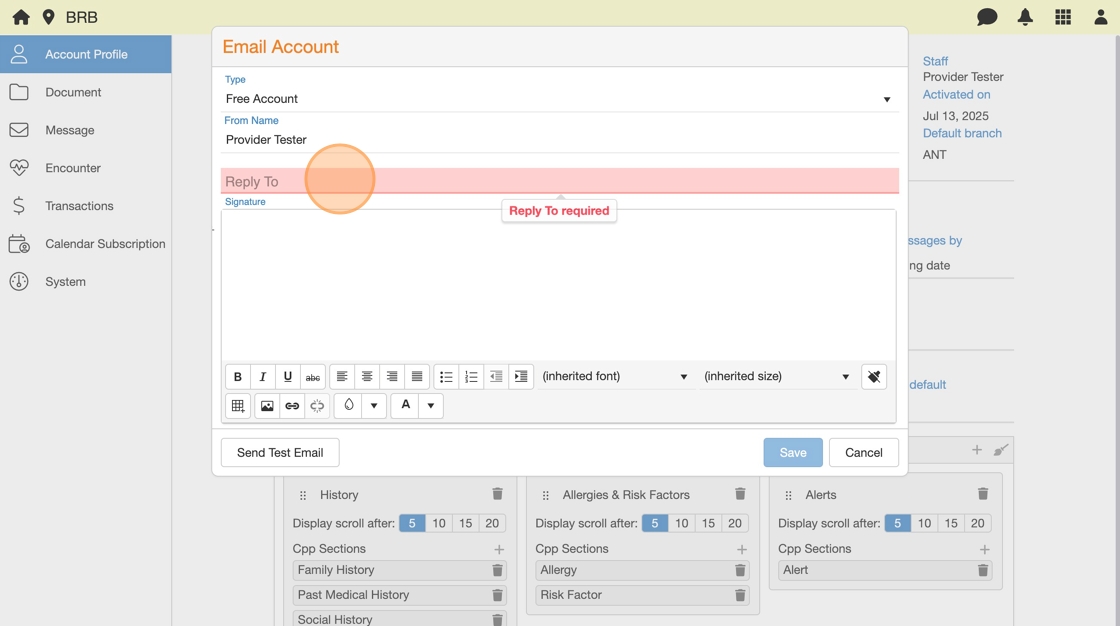Toggle bold formatting in signature editor
Image resolution: width=1120 pixels, height=626 pixels.
click(x=238, y=377)
